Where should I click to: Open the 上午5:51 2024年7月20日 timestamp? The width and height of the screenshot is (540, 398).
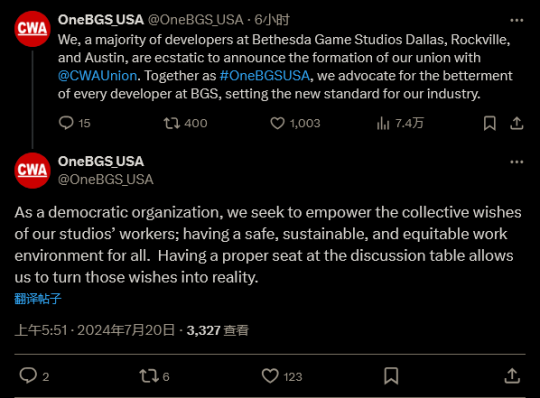(x=95, y=330)
